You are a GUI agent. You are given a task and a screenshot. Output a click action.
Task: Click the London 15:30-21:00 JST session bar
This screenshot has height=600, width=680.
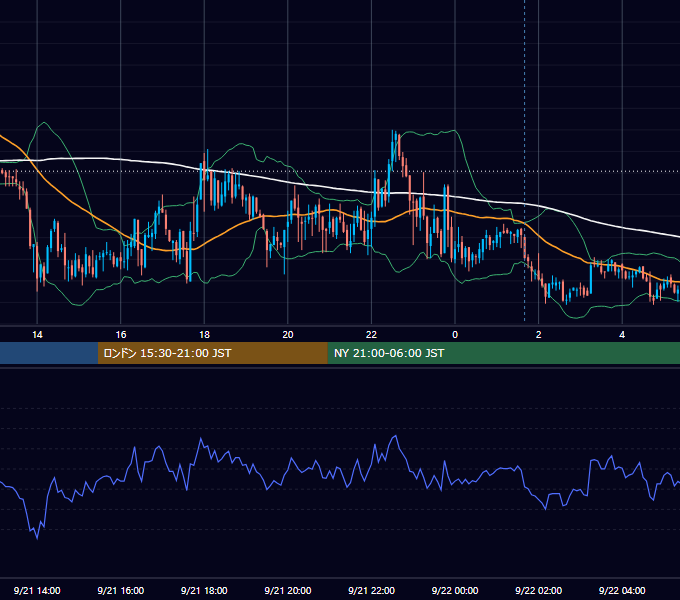coord(212,353)
